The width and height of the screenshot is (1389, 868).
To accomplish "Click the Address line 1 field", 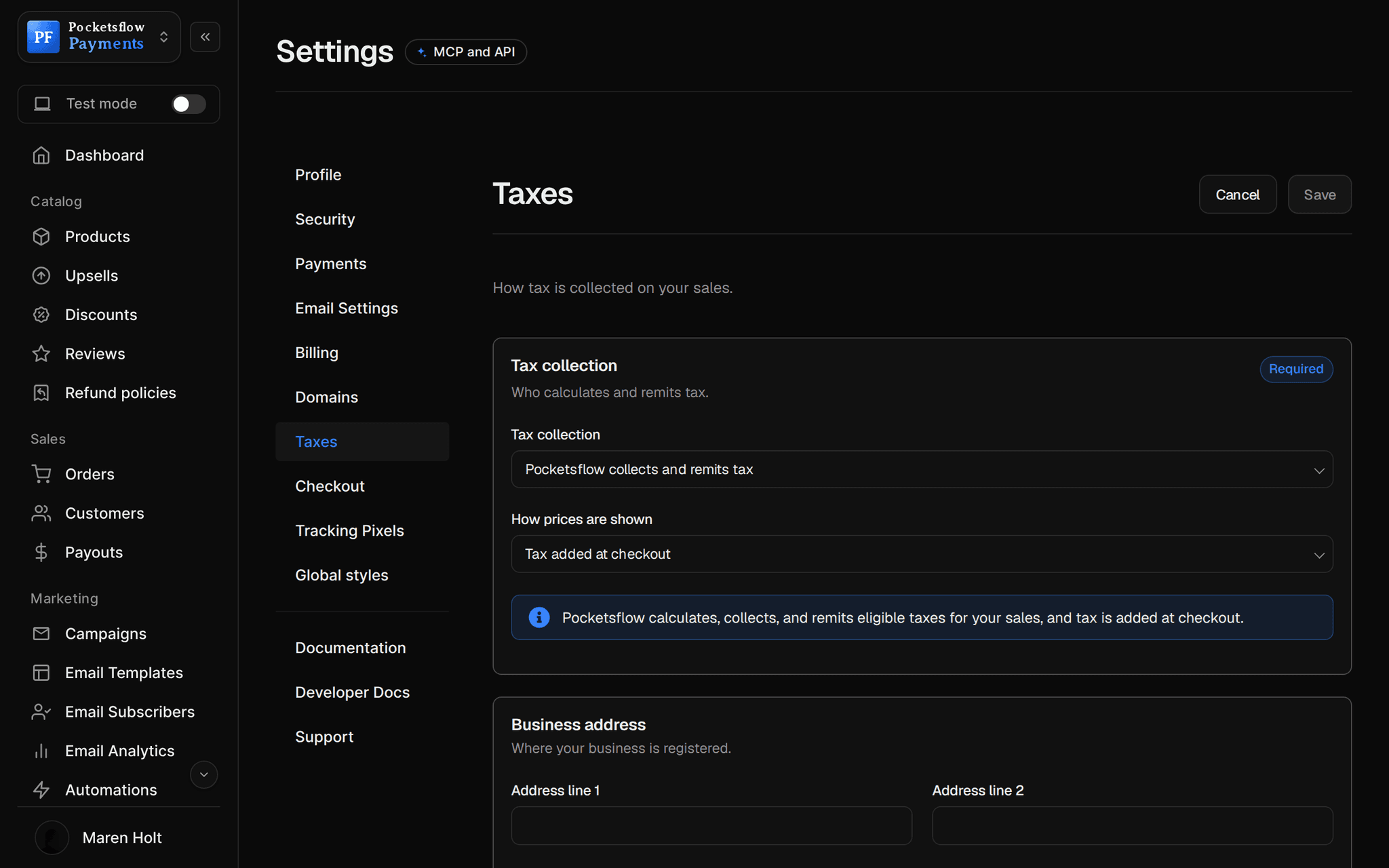I will click(711, 825).
